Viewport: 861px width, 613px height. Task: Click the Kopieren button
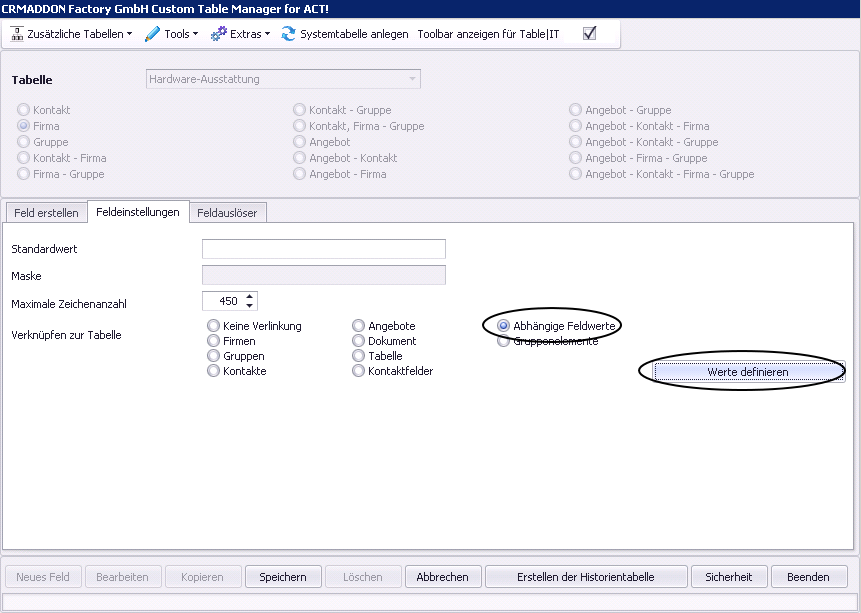click(203, 577)
